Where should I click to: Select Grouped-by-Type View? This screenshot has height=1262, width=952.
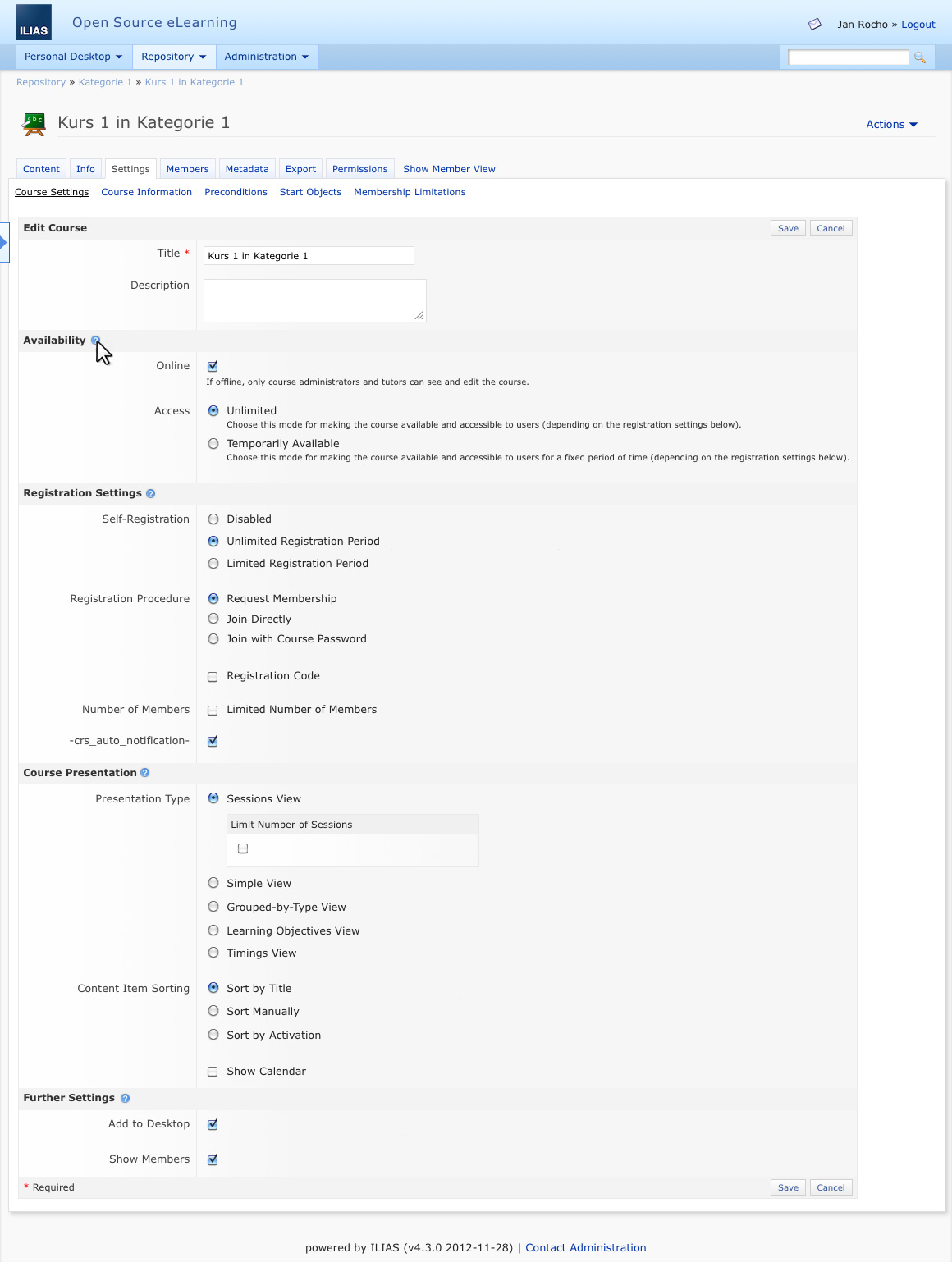pyautogui.click(x=213, y=907)
